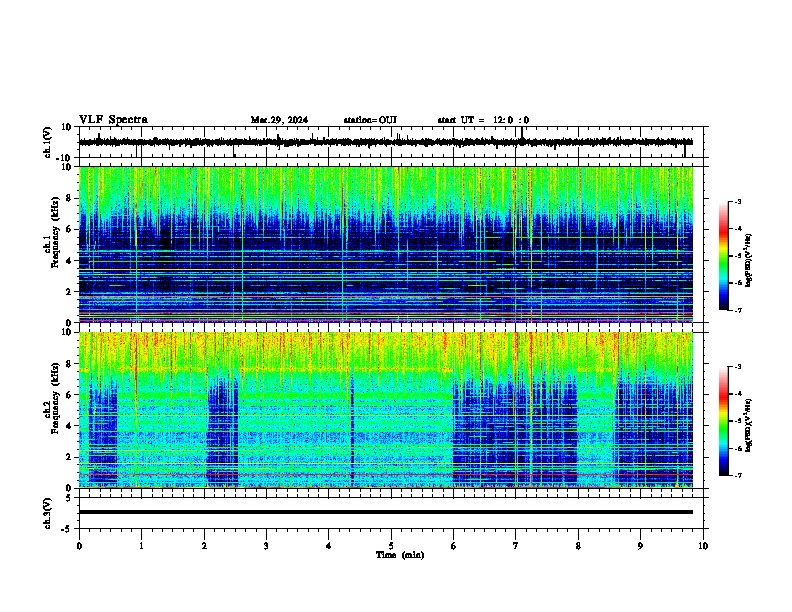Click time axis tick label "9"
The height and width of the screenshot is (612, 792).
(640, 546)
